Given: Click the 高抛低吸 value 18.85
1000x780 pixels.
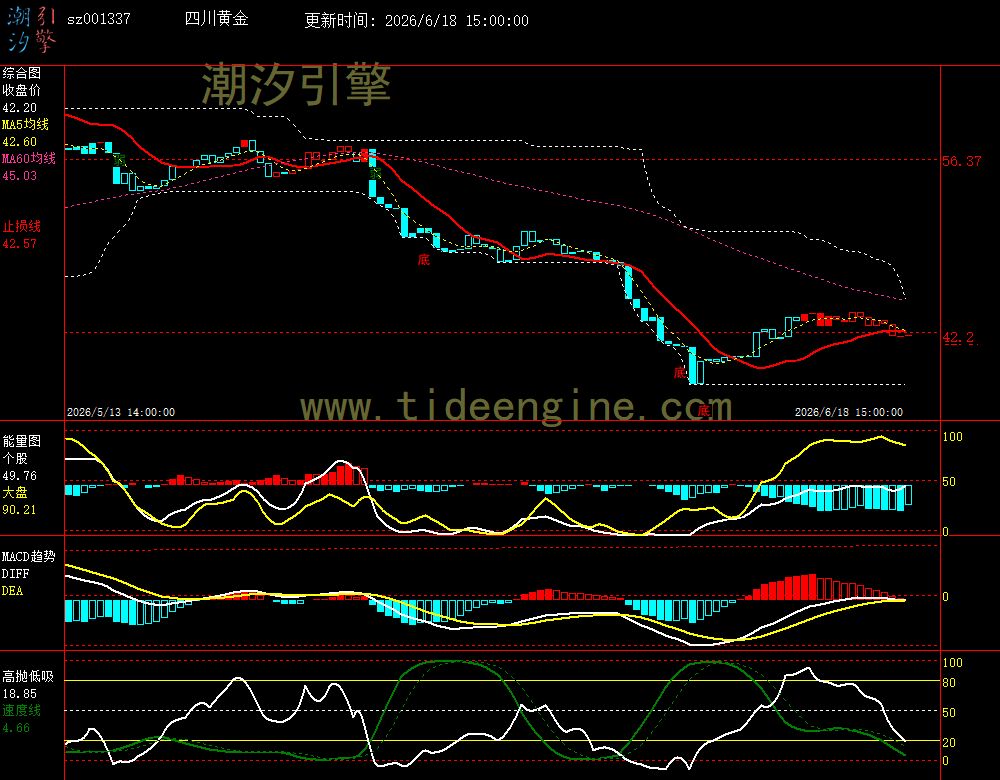Looking at the screenshot, I should [20, 694].
